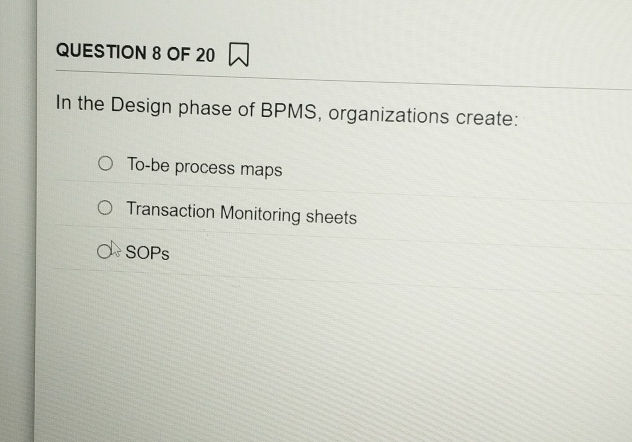Click the 'To-be process maps' answer text
The image size is (632, 442).
tap(204, 167)
